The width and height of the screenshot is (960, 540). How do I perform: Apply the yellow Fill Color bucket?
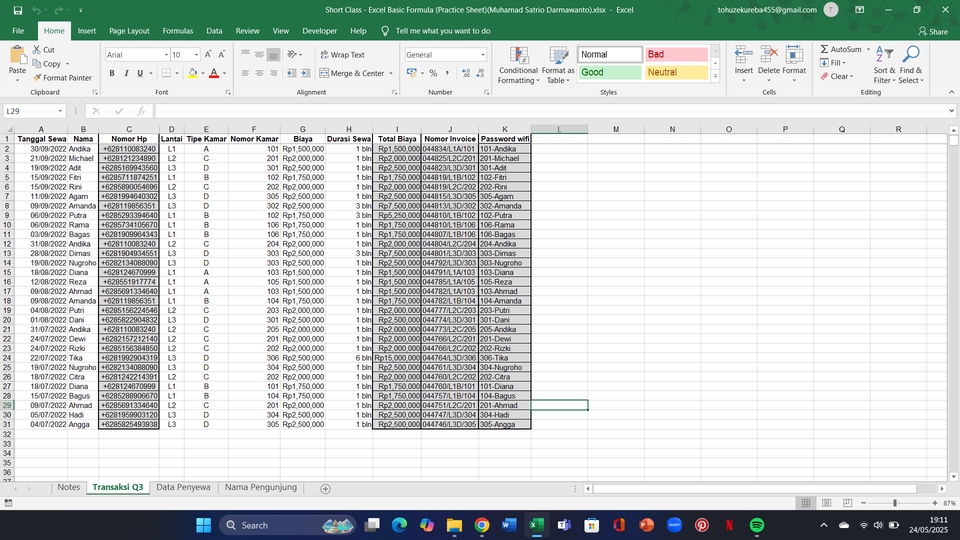click(x=192, y=73)
